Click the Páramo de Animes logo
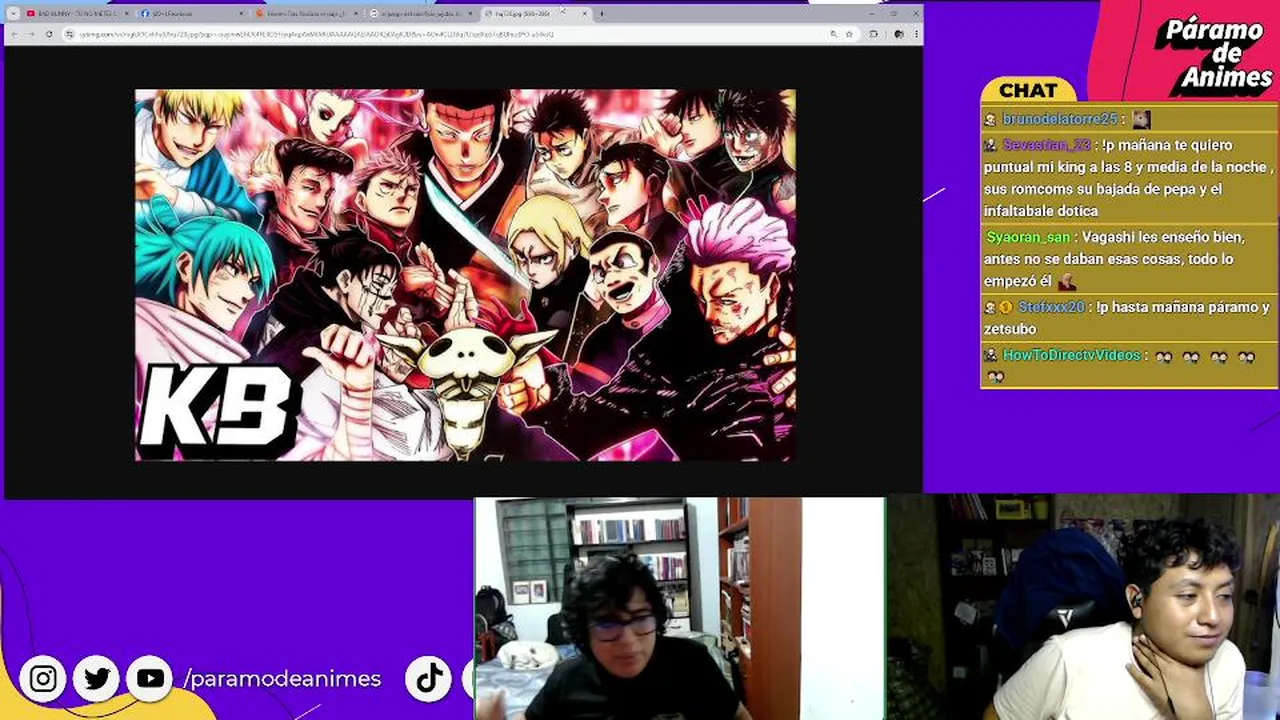 (x=1217, y=55)
